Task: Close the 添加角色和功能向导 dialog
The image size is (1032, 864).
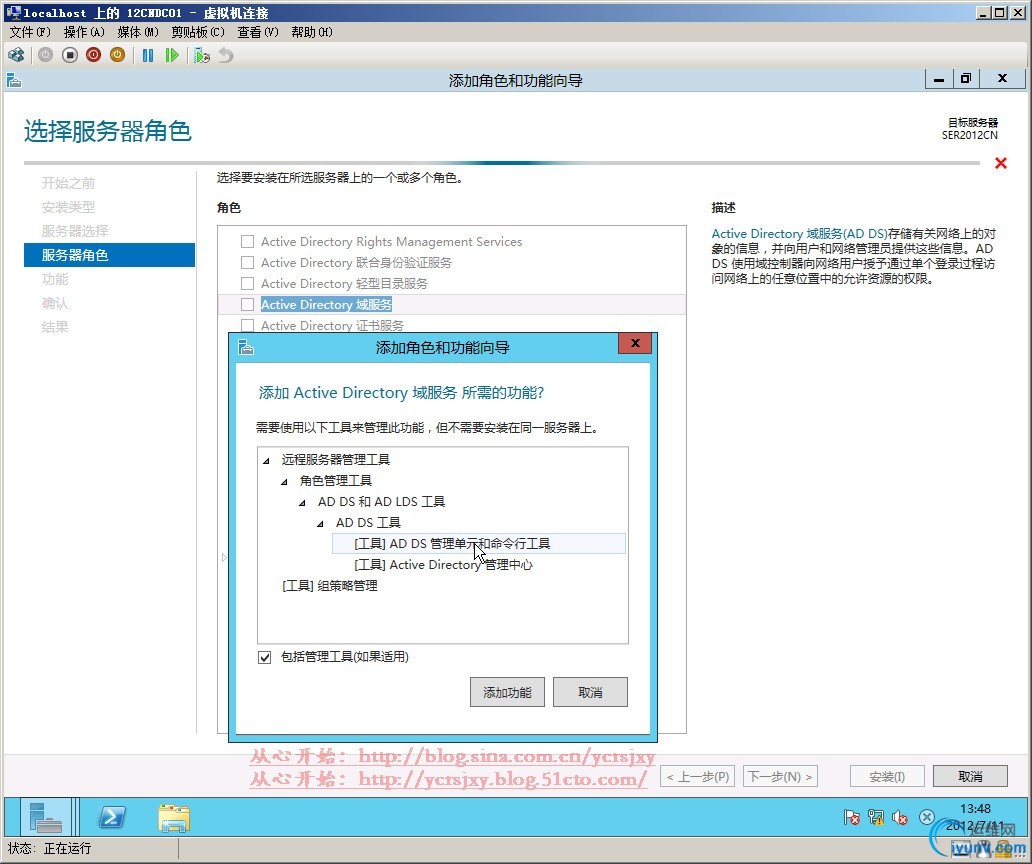Action: pos(635,343)
